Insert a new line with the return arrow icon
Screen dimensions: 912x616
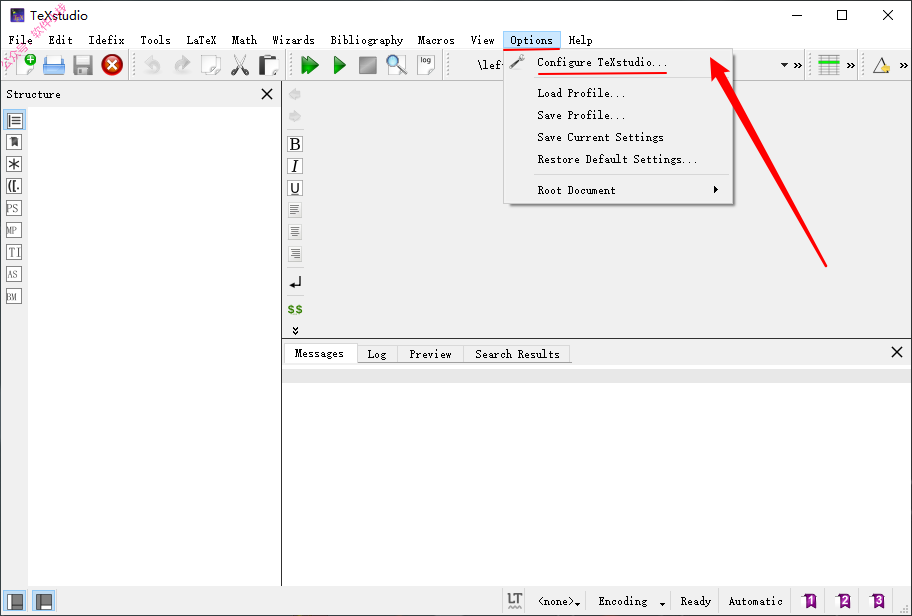[x=295, y=283]
